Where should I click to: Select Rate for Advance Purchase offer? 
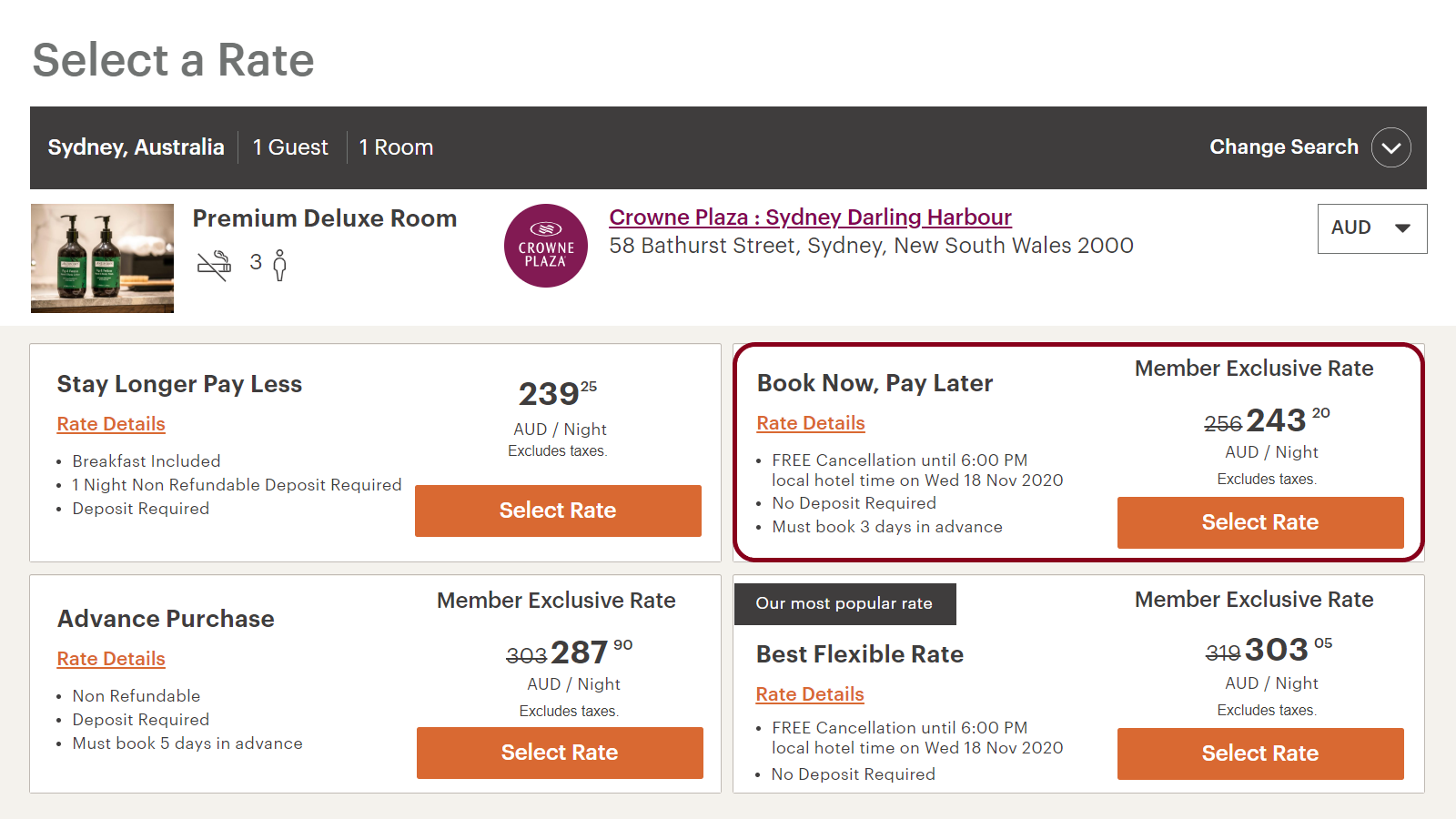point(559,753)
